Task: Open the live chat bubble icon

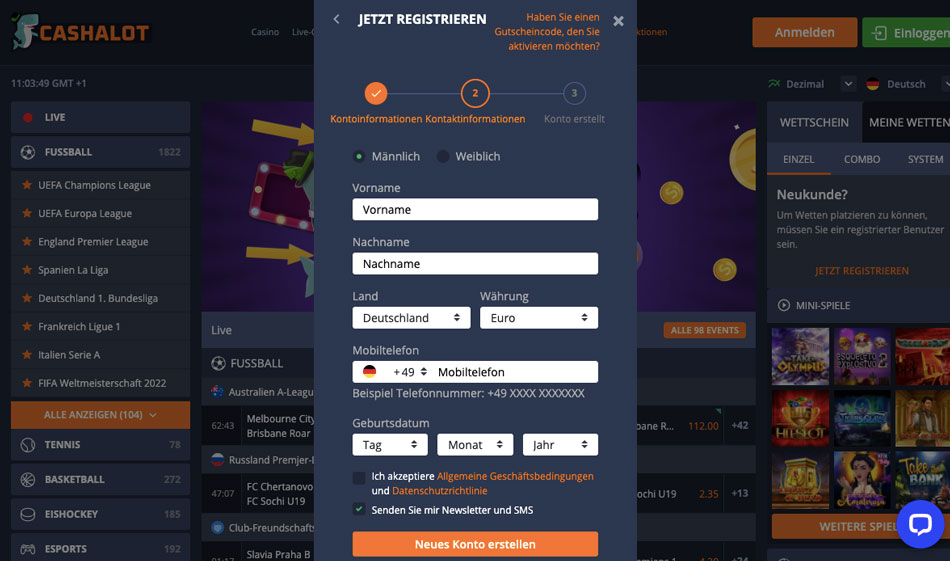Action: coord(920,524)
